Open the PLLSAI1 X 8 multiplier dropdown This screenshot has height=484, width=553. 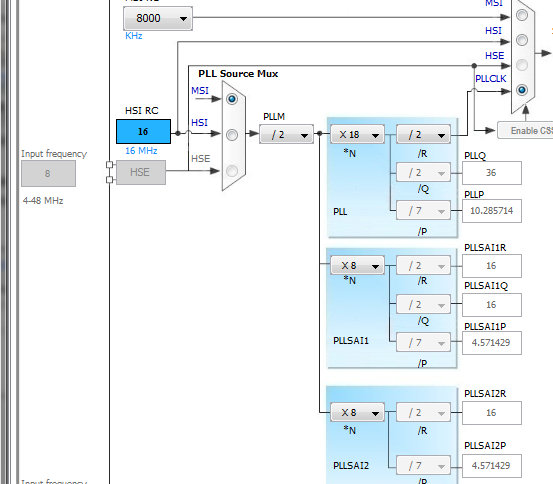[x=357, y=265]
